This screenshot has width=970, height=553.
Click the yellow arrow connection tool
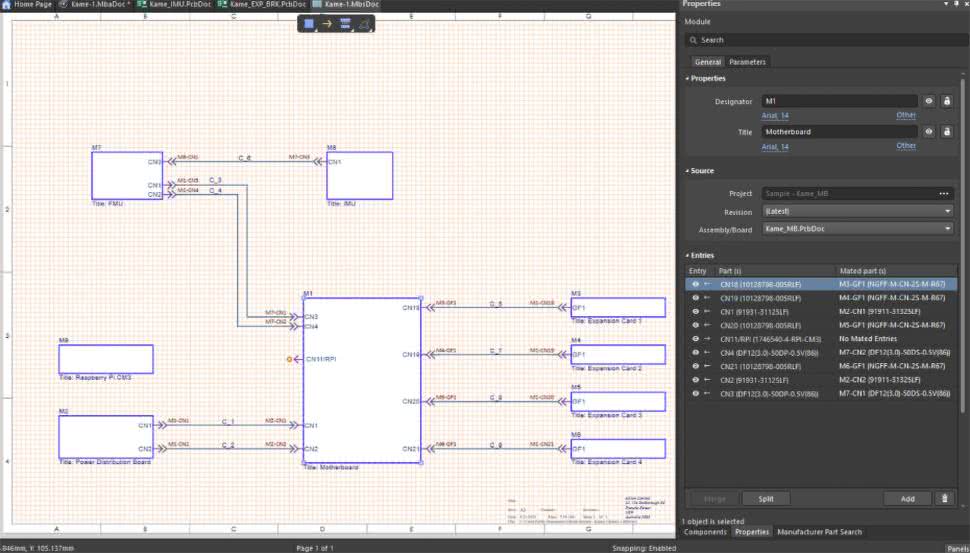pyautogui.click(x=327, y=23)
